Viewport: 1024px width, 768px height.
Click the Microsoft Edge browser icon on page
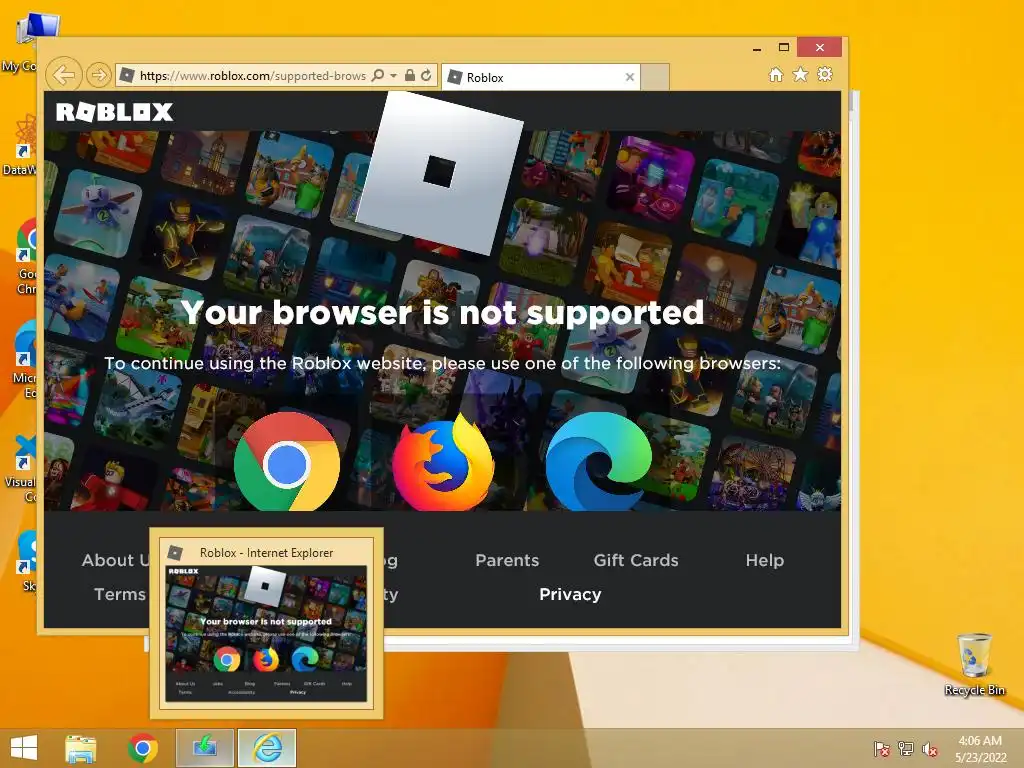point(598,461)
